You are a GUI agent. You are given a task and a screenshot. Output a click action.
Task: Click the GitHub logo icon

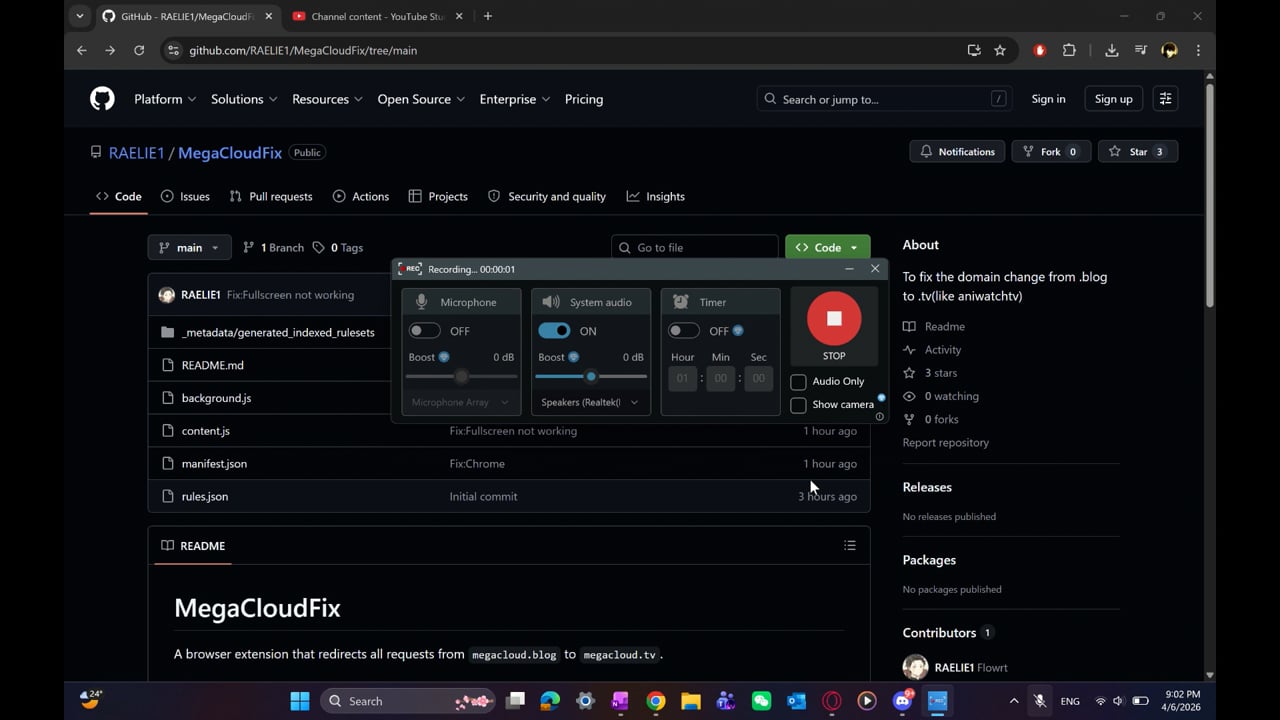click(x=102, y=98)
